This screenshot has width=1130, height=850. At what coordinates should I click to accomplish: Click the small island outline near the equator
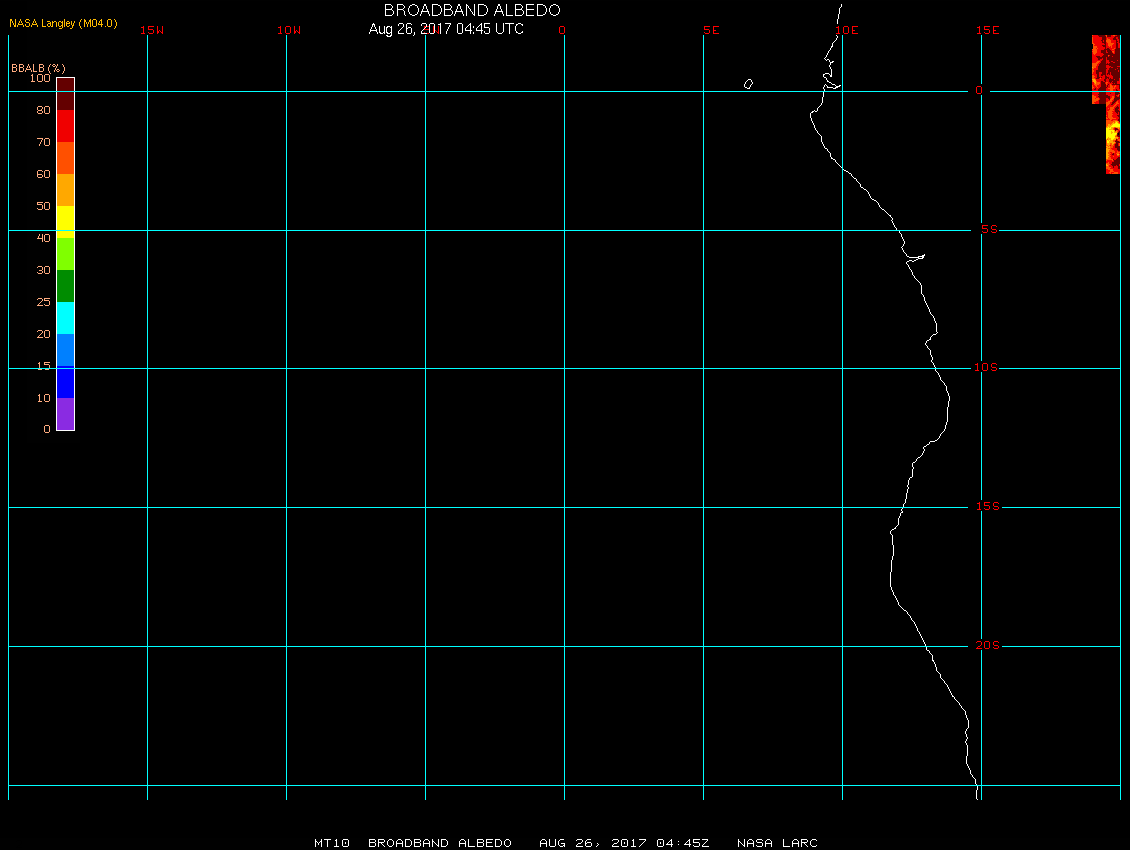748,84
